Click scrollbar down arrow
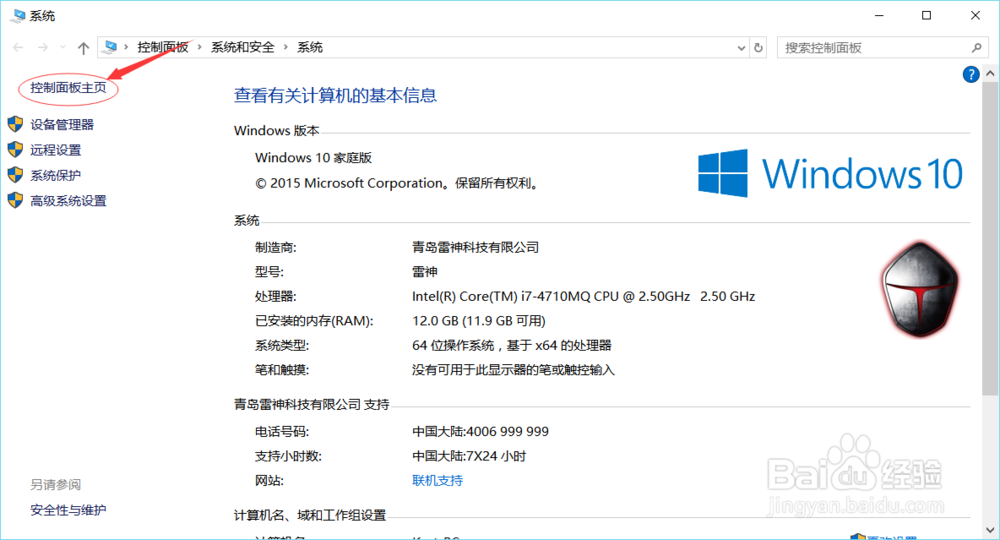The image size is (1000, 540). [990, 530]
